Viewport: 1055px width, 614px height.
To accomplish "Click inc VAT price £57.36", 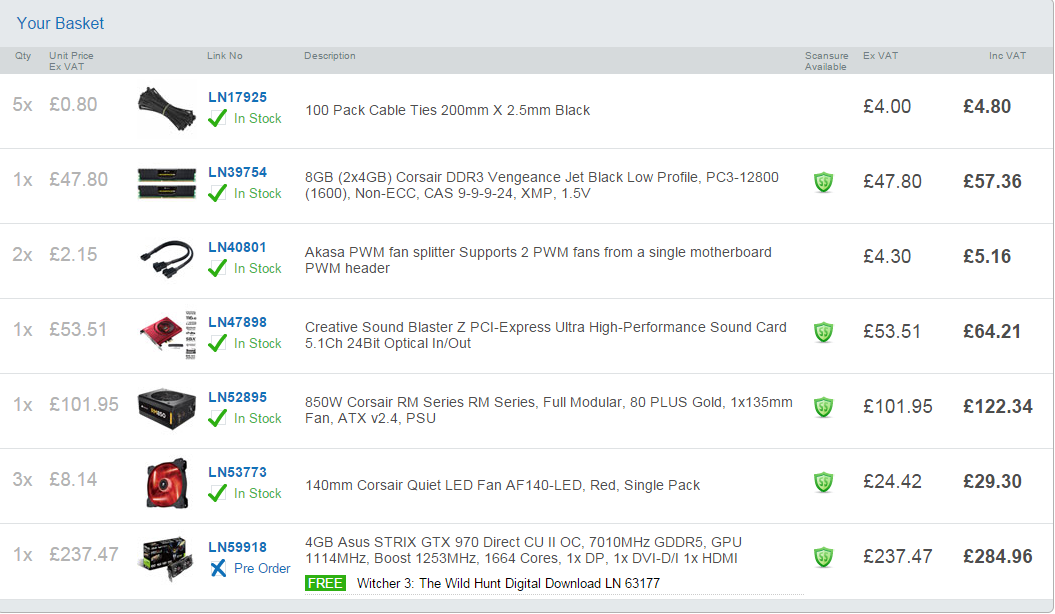I will pos(992,182).
